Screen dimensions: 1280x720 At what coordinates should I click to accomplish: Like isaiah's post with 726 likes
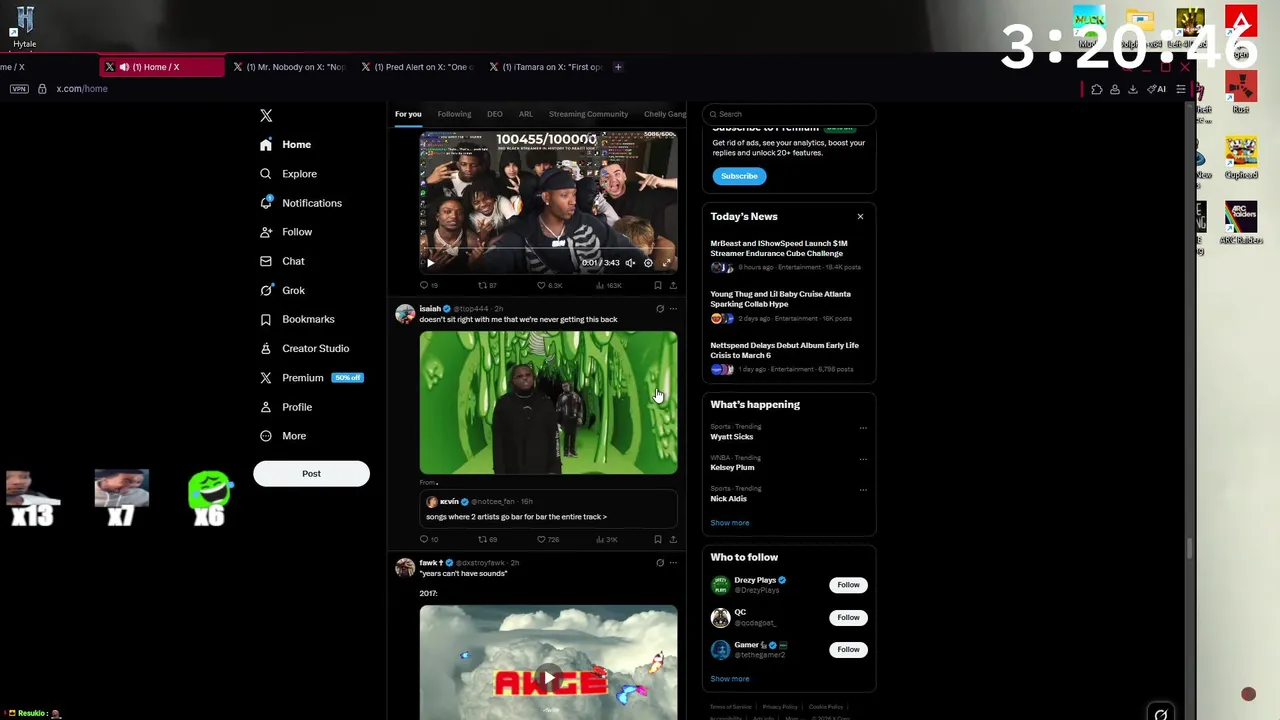pyautogui.click(x=547, y=540)
